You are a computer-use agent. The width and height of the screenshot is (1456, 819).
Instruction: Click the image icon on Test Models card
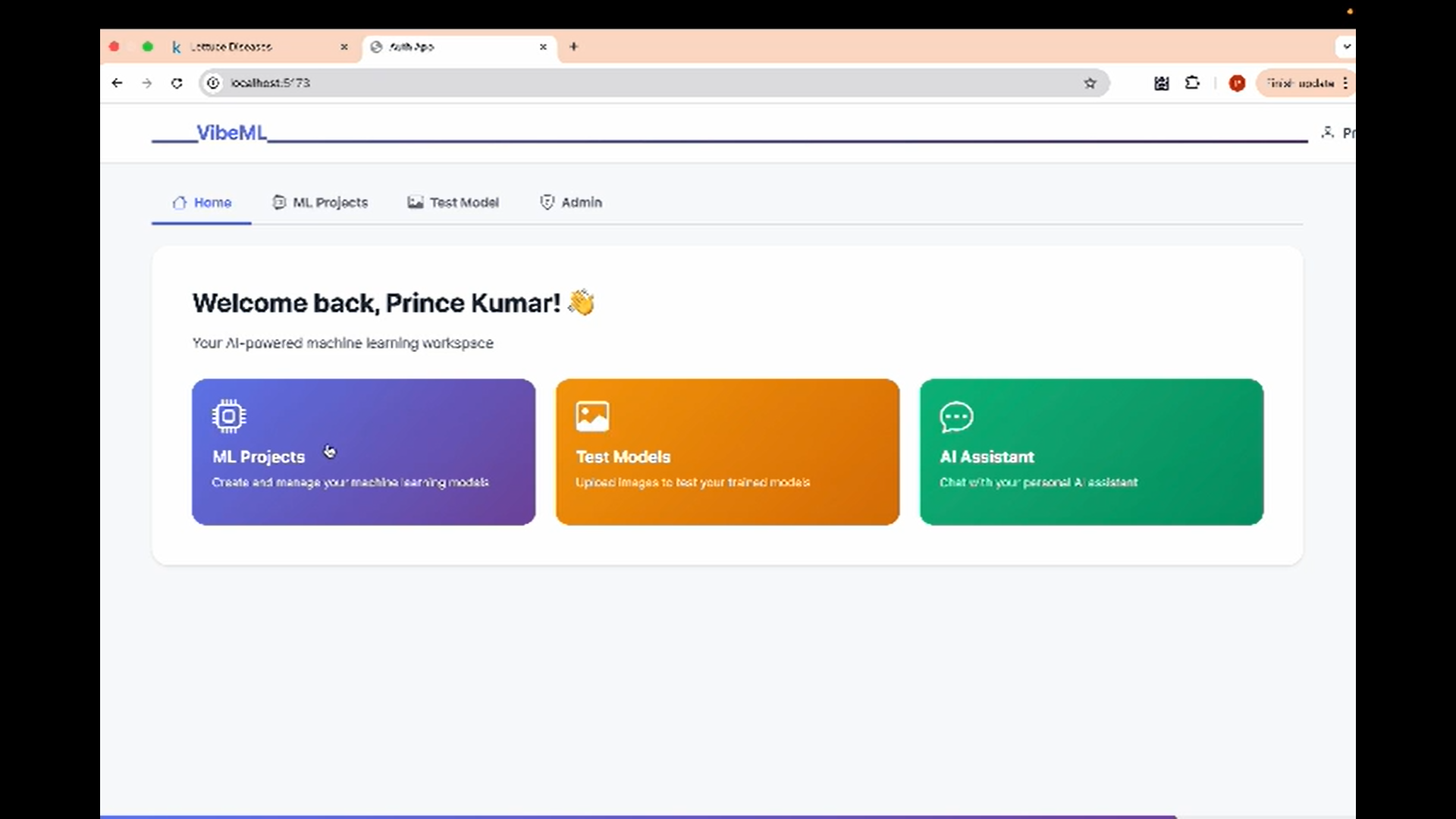point(592,416)
